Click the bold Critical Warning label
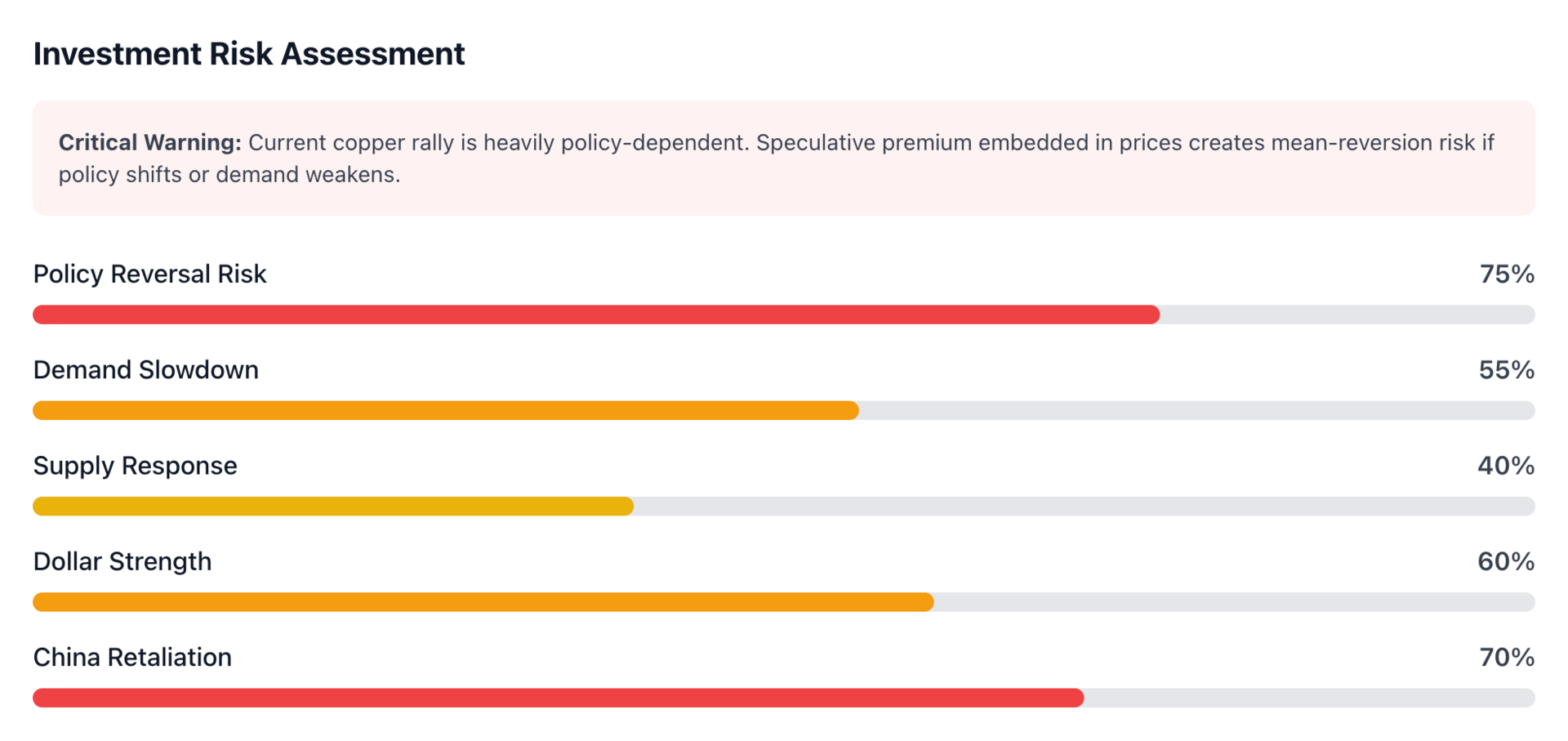The image size is (1568, 741). [149, 143]
